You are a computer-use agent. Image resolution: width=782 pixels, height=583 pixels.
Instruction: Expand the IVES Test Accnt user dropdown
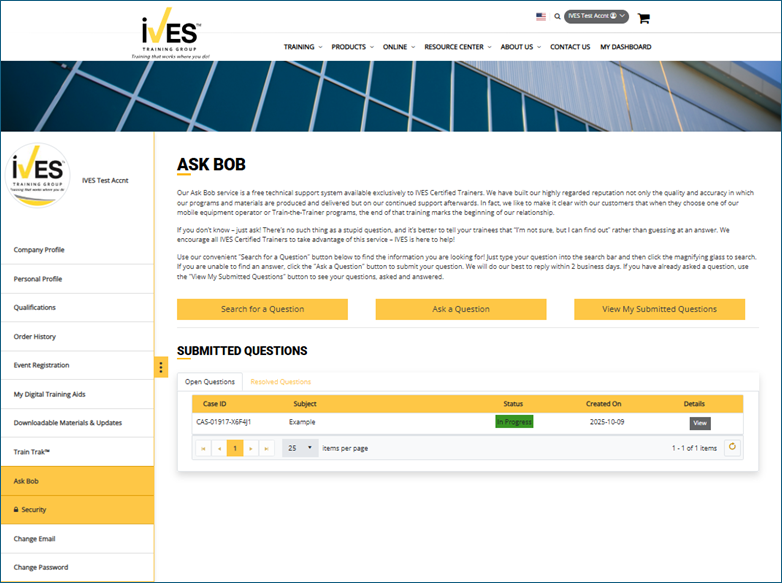596,17
